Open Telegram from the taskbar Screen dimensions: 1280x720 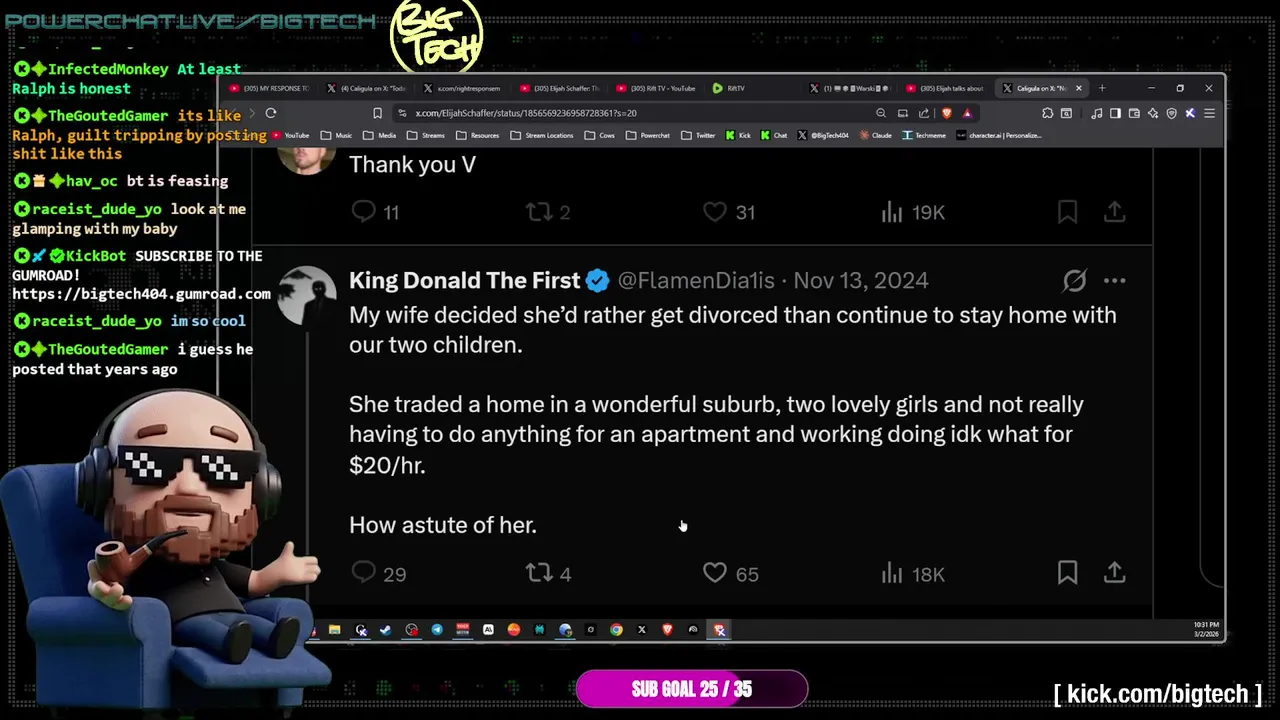pos(437,629)
